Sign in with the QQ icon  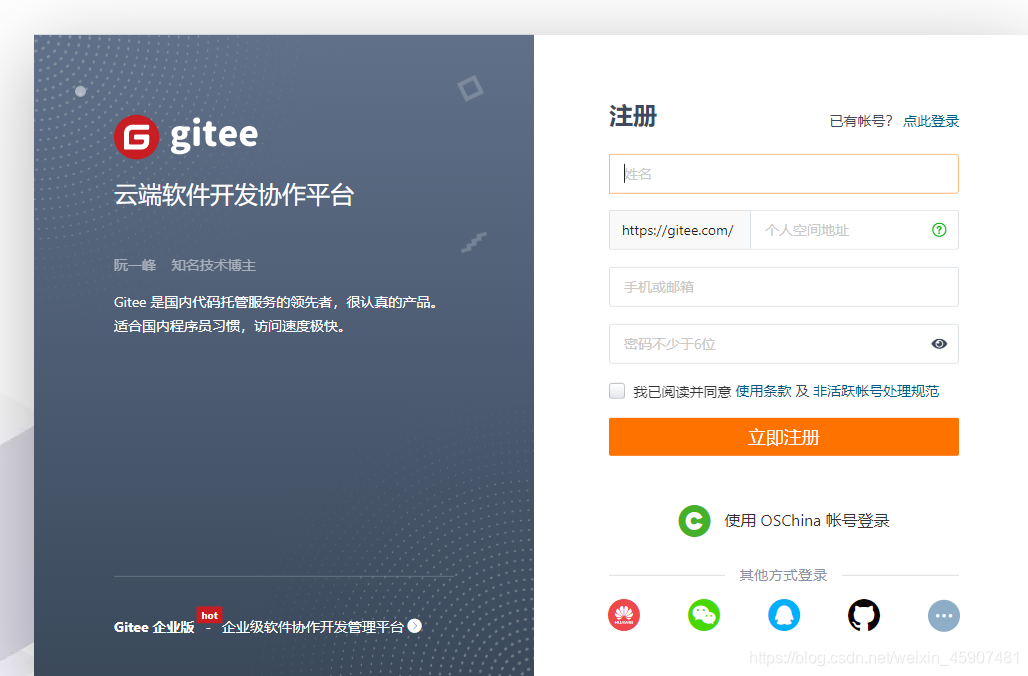pyautogui.click(x=784, y=615)
